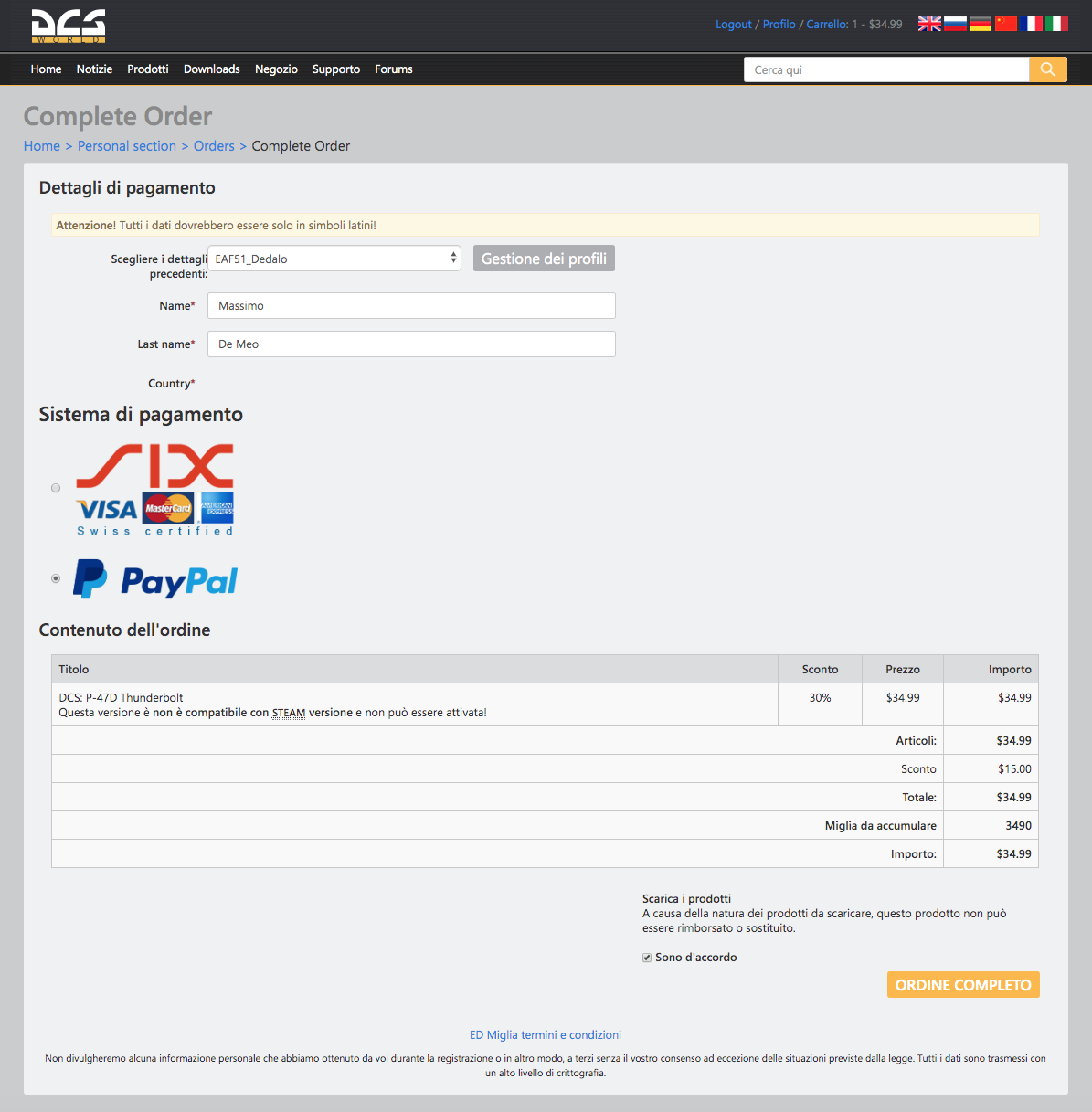This screenshot has height=1112, width=1092.
Task: Open the Profilo link
Action: pyautogui.click(x=779, y=25)
